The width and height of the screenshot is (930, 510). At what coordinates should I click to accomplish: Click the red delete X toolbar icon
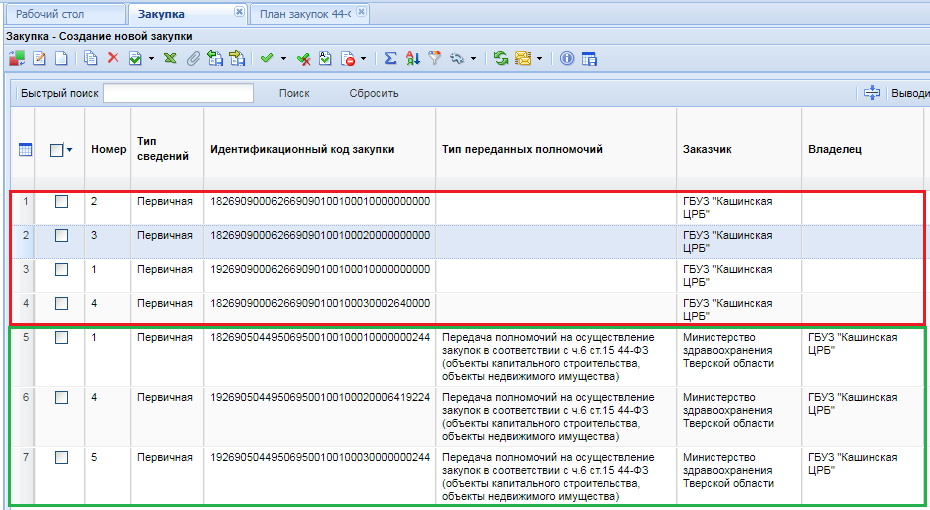click(113, 59)
